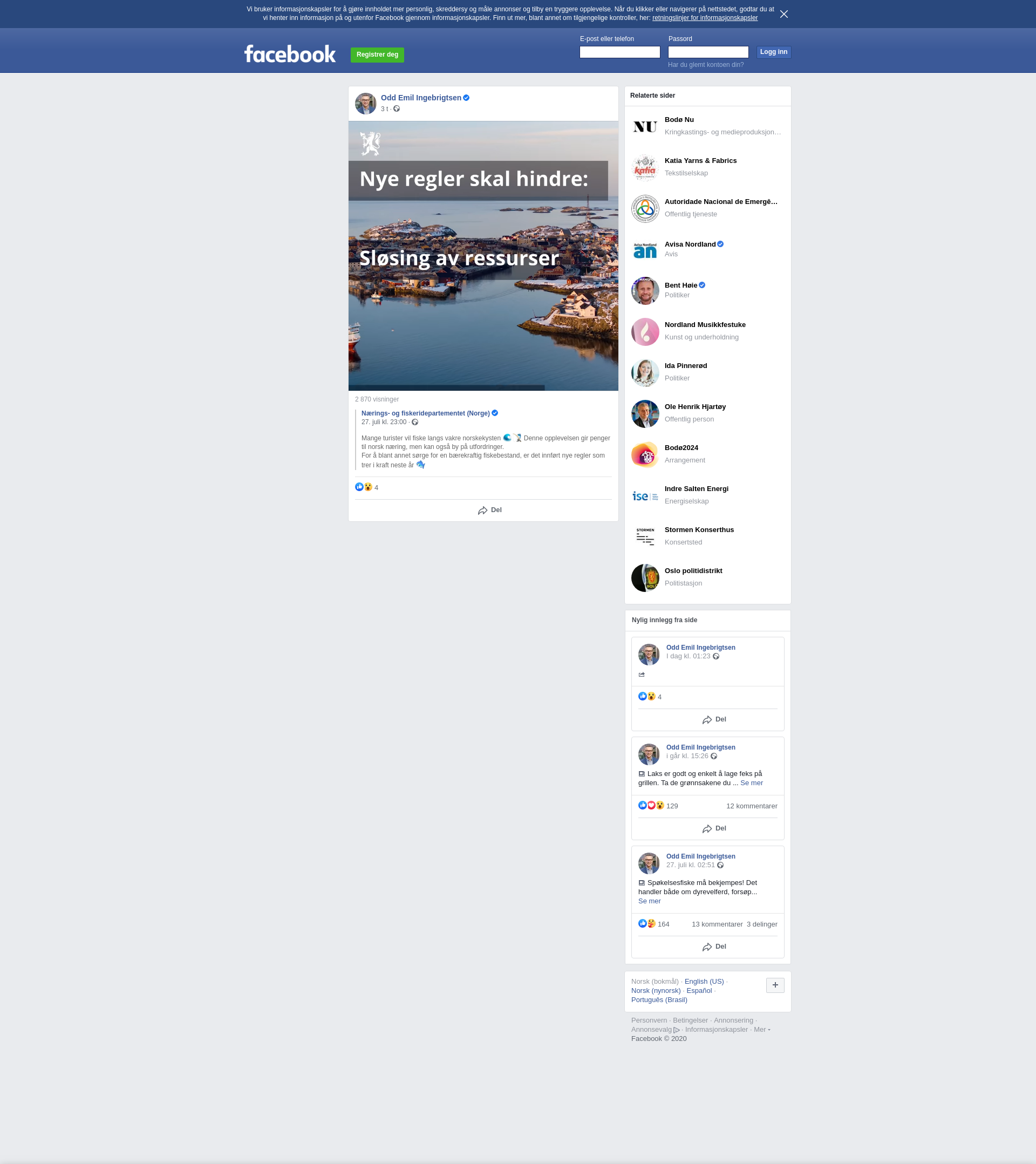Click the Registrer deg button
1036x1164 pixels.
click(377, 55)
